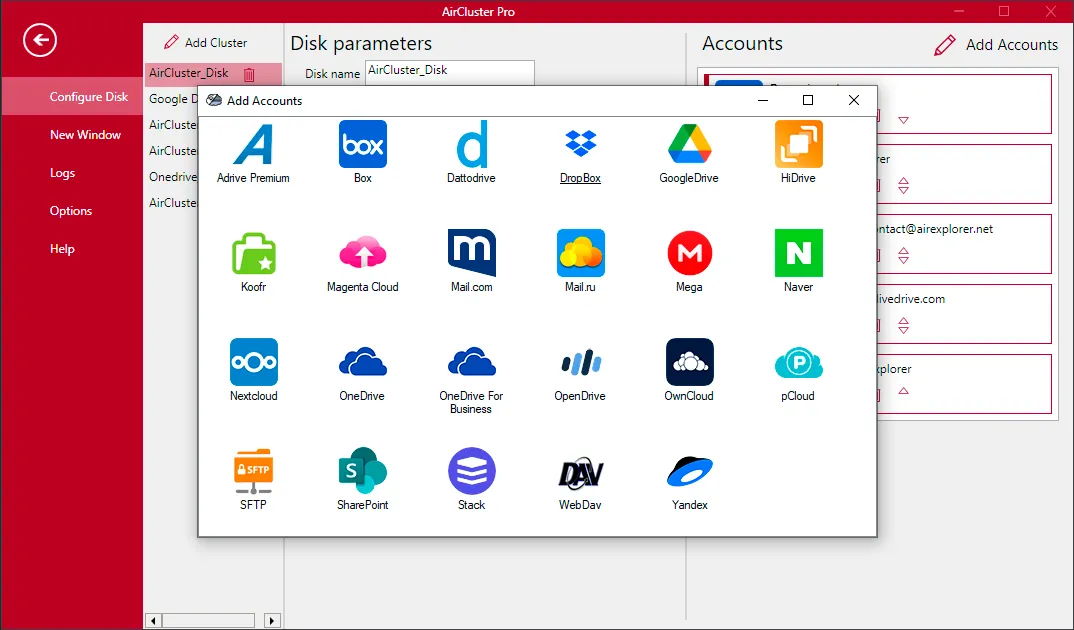Delete the AirCluster_Disk cluster via trash icon

click(x=249, y=74)
